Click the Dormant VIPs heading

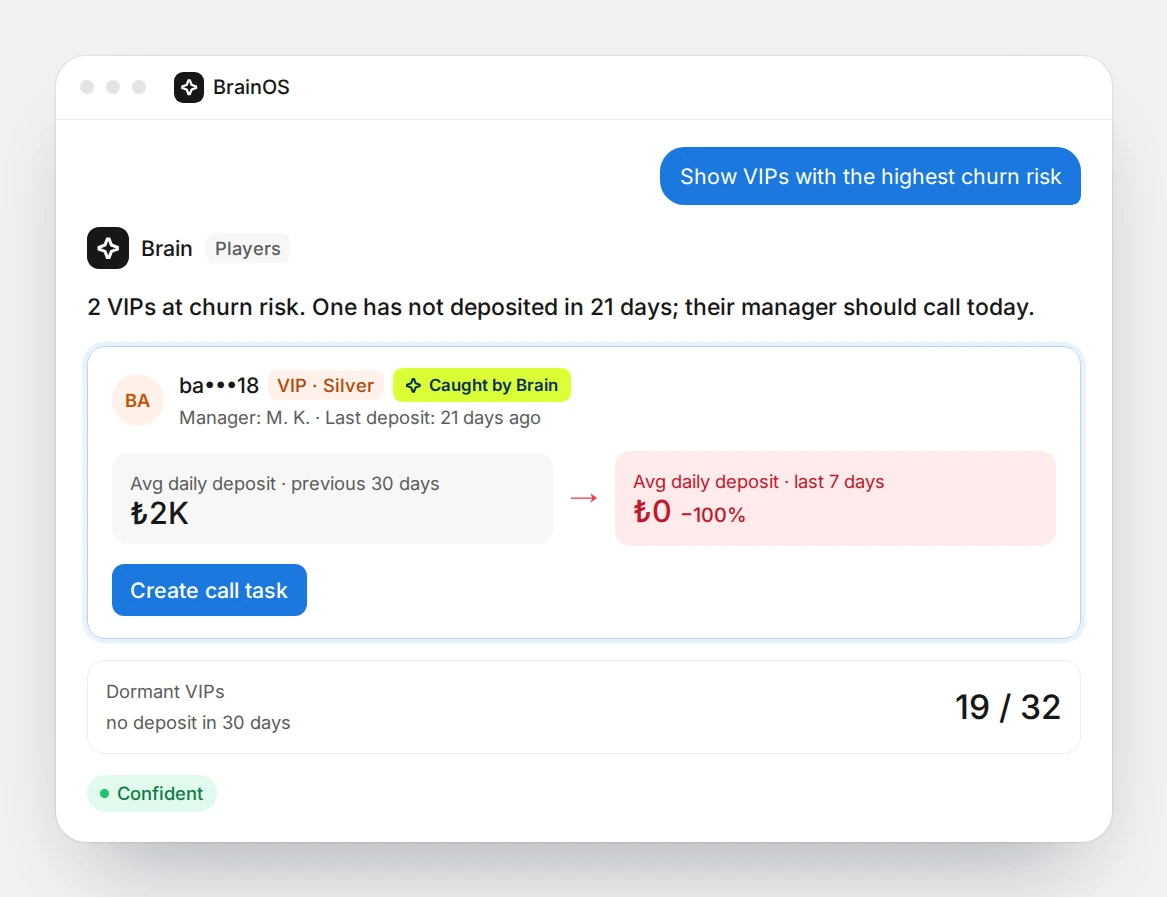165,692
